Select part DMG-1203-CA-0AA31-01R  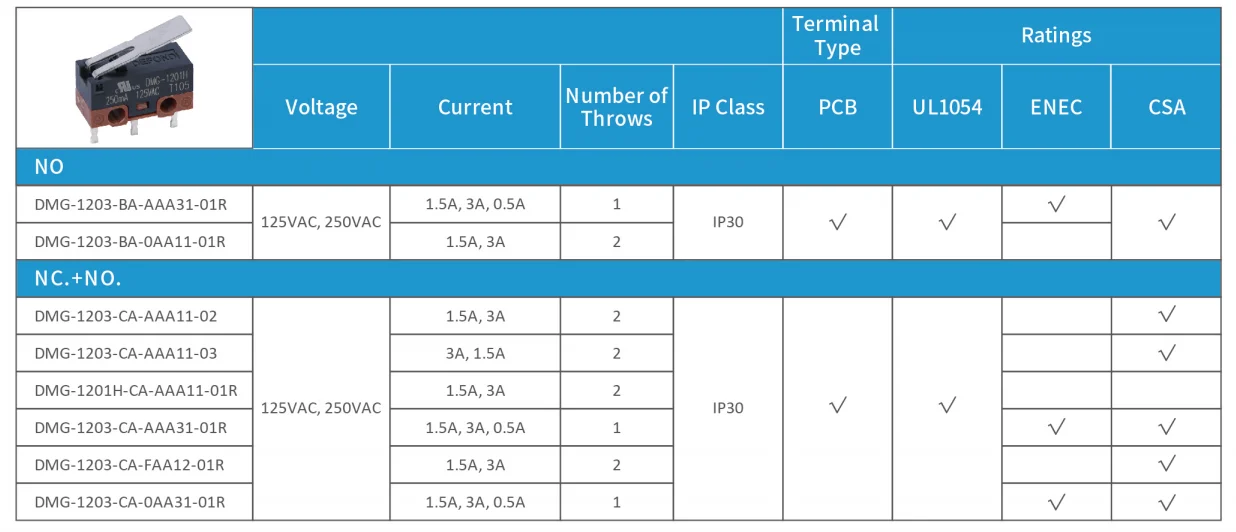point(130,502)
